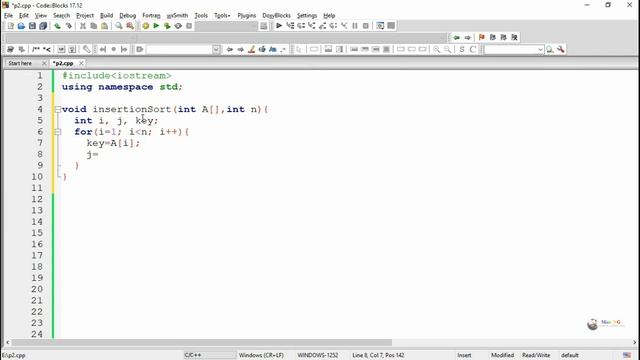
Task: Click the Windows (CR+LF) status entry
Action: [261, 355]
